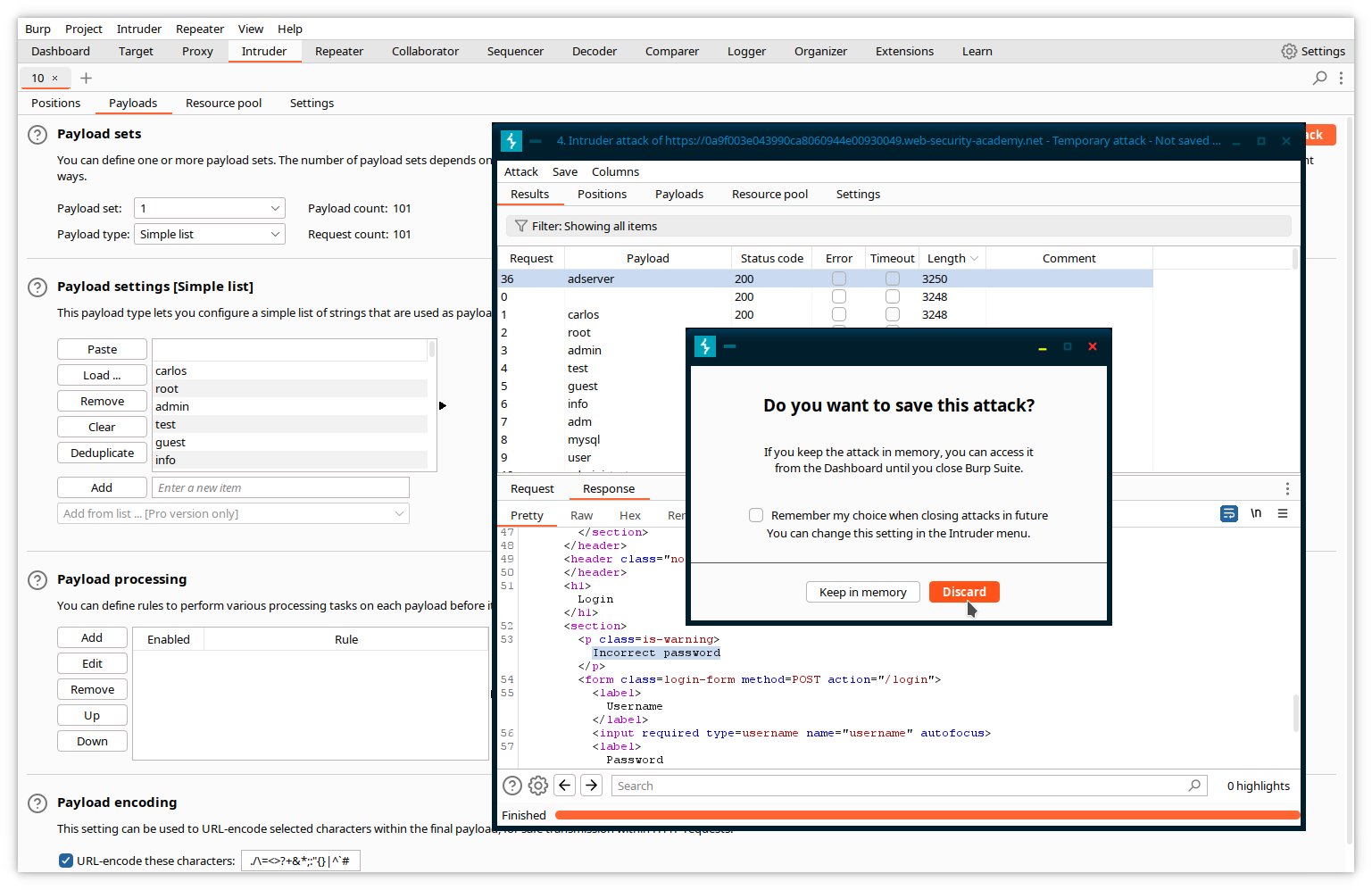Image resolution: width=1372 pixels, height=890 pixels.
Task: Click Keep in memory button
Action: [862, 593]
